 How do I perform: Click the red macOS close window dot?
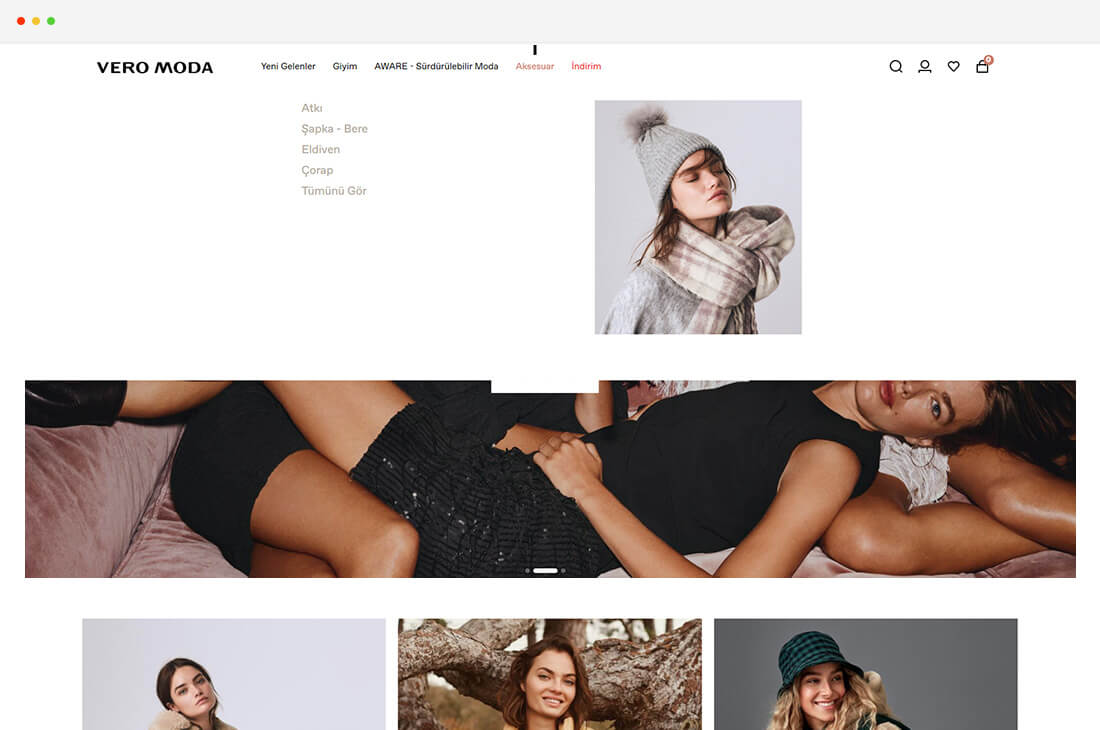click(21, 21)
